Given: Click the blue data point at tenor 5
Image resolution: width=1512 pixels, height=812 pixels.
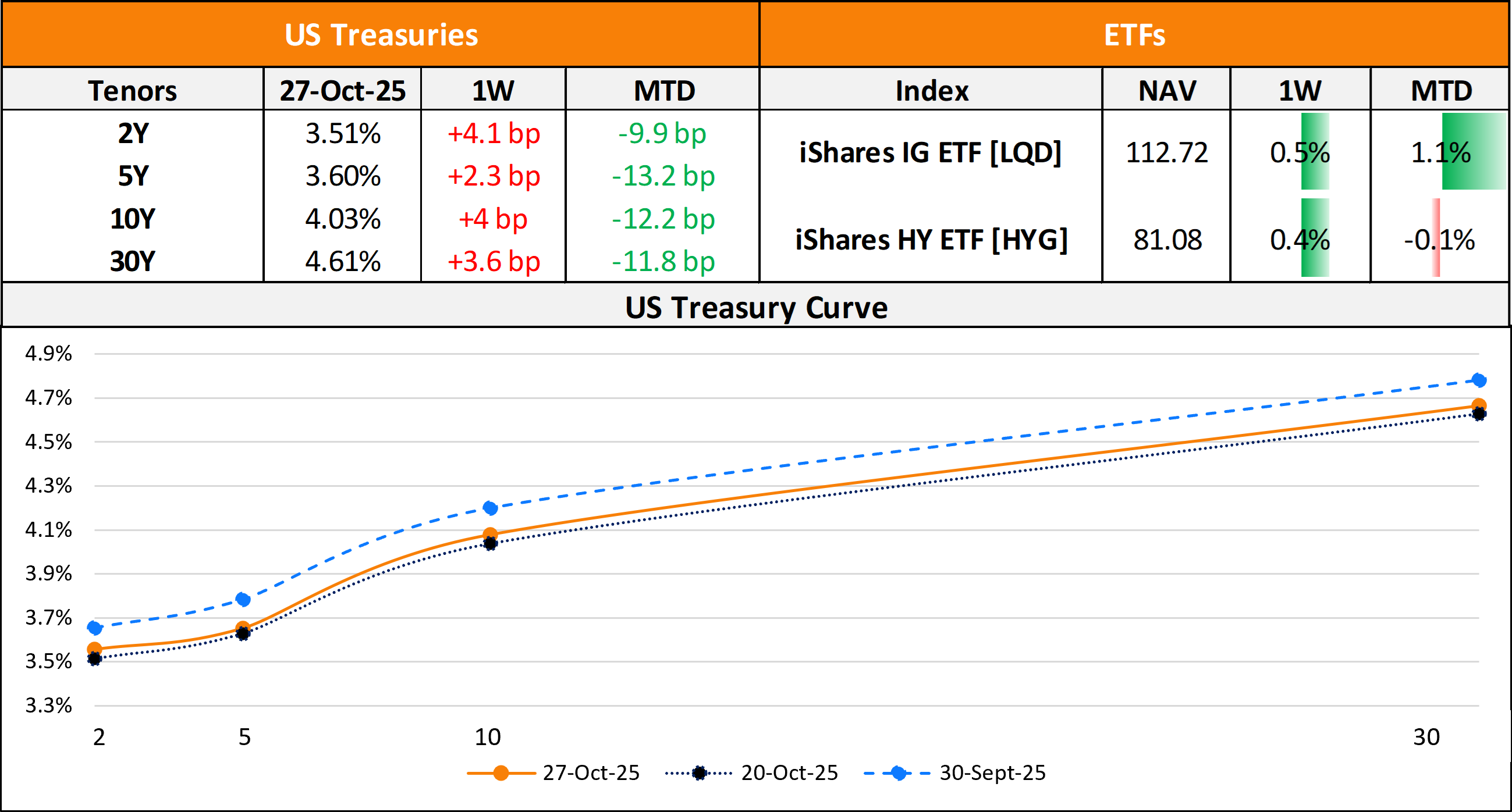Looking at the screenshot, I should tap(243, 599).
